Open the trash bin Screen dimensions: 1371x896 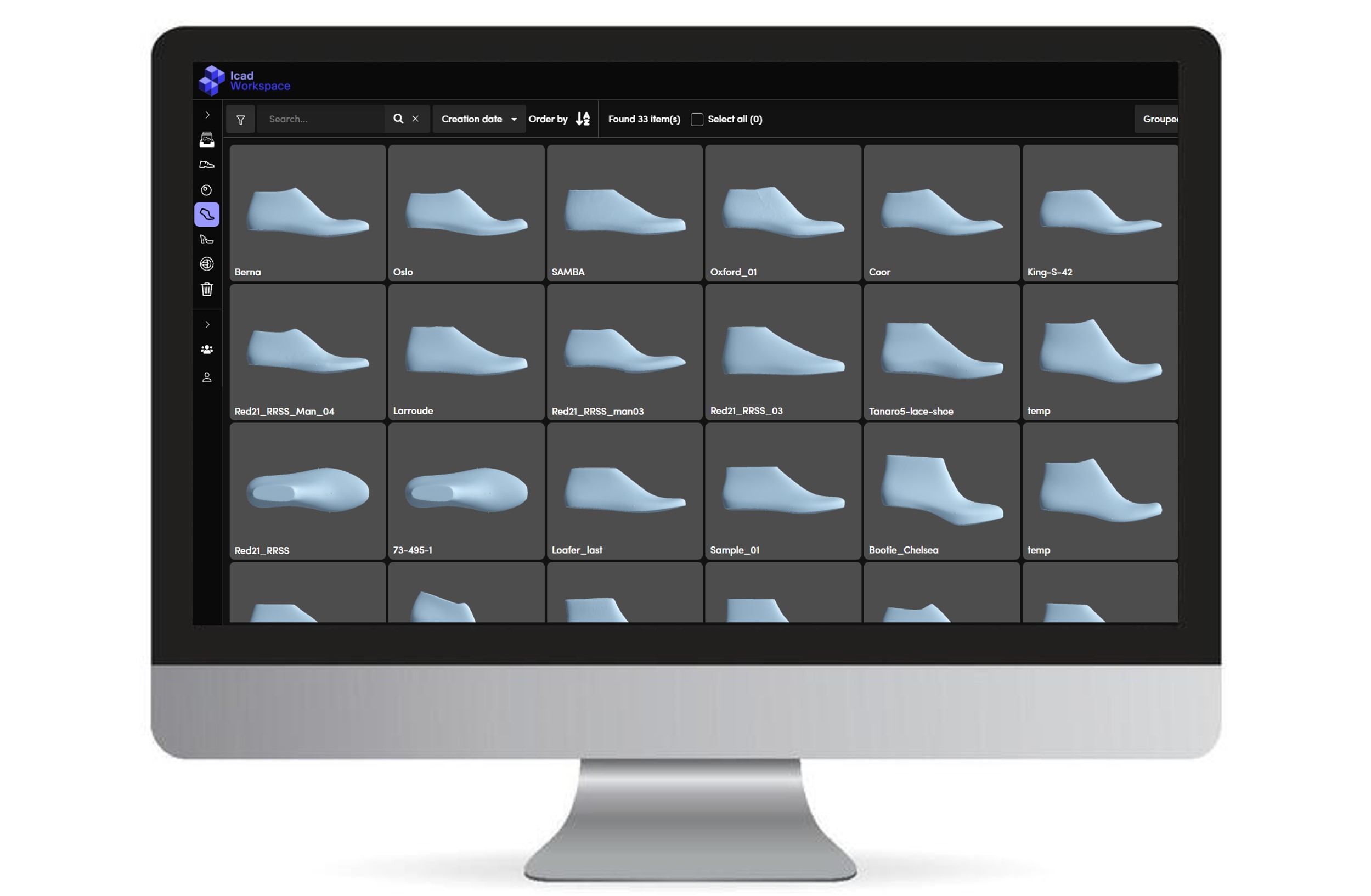tap(207, 290)
